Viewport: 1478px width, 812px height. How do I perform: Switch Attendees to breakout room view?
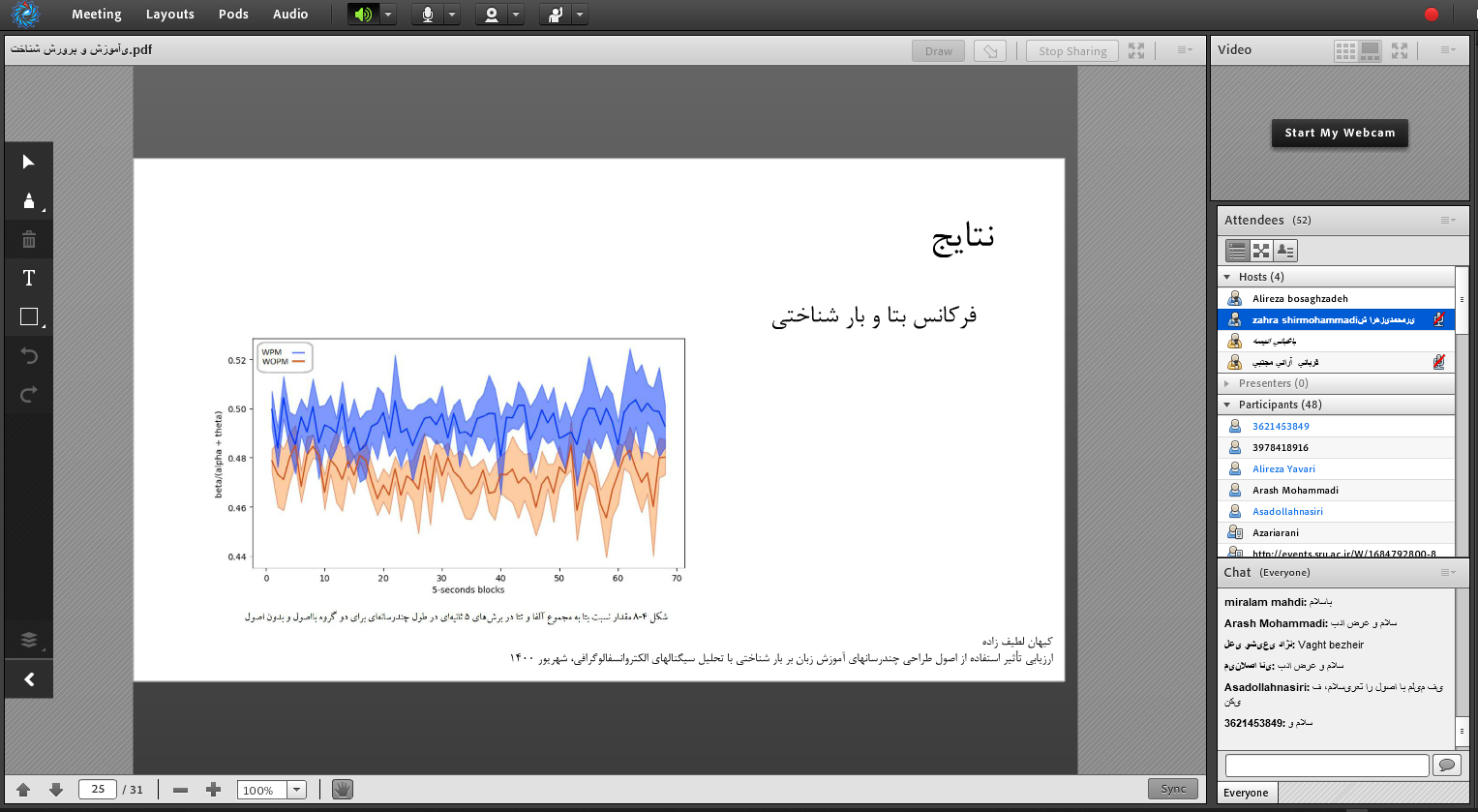pos(1261,251)
